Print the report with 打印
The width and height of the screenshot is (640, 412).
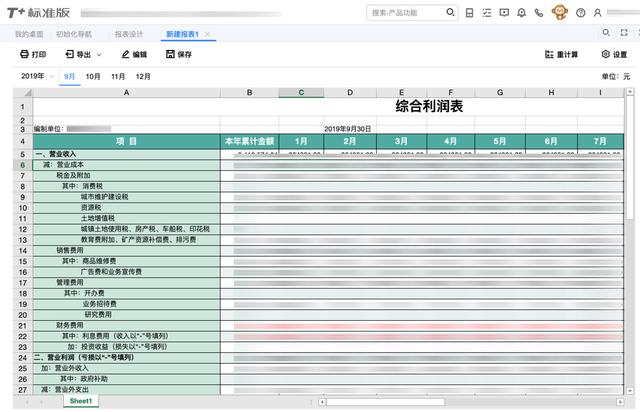(x=33, y=54)
